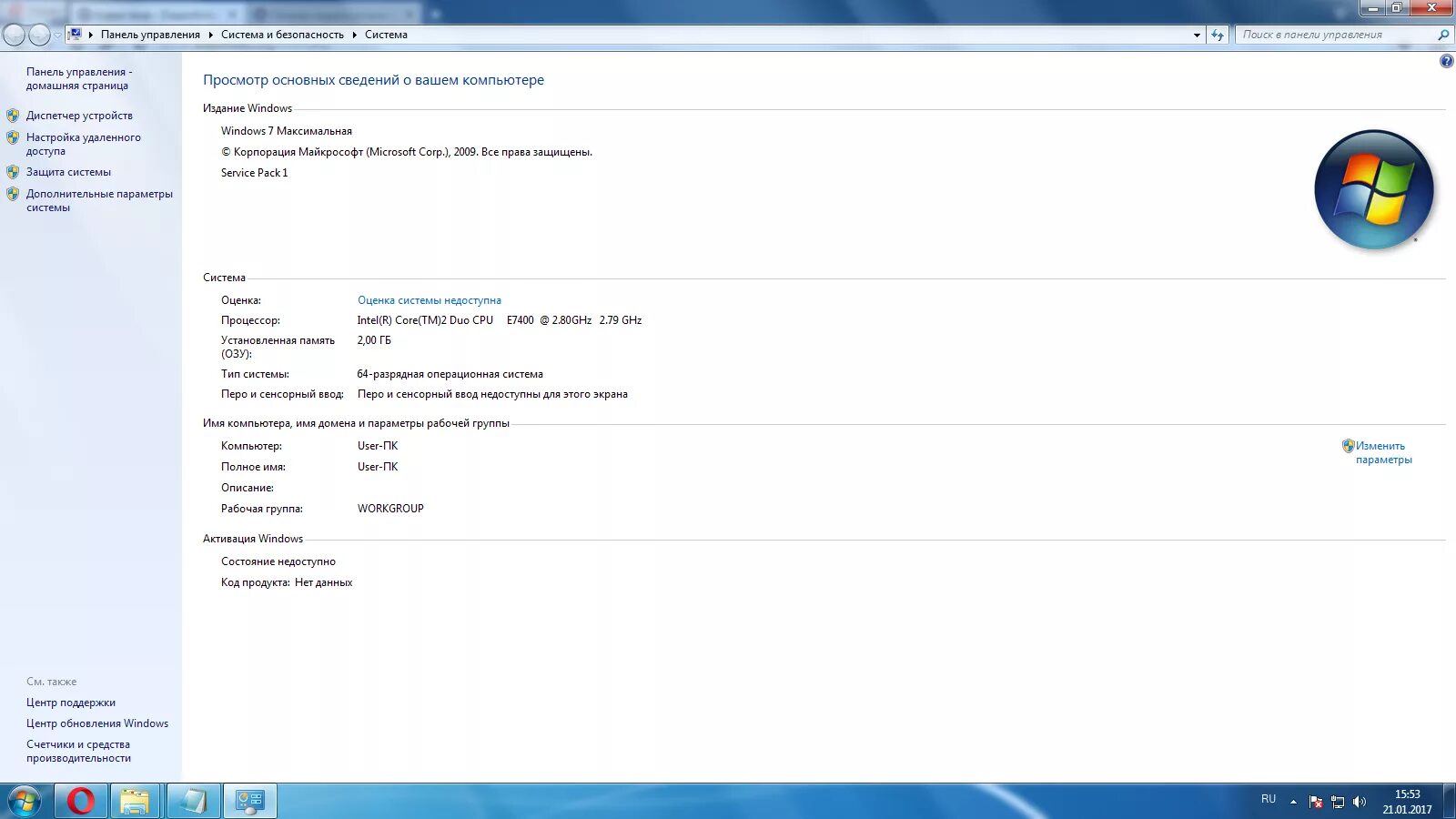
Task: Click the Back navigation arrow
Action: [x=15, y=35]
